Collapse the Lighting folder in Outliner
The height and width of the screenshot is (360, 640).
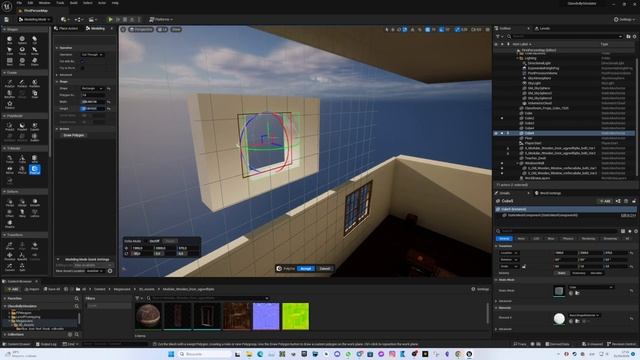pos(518,58)
